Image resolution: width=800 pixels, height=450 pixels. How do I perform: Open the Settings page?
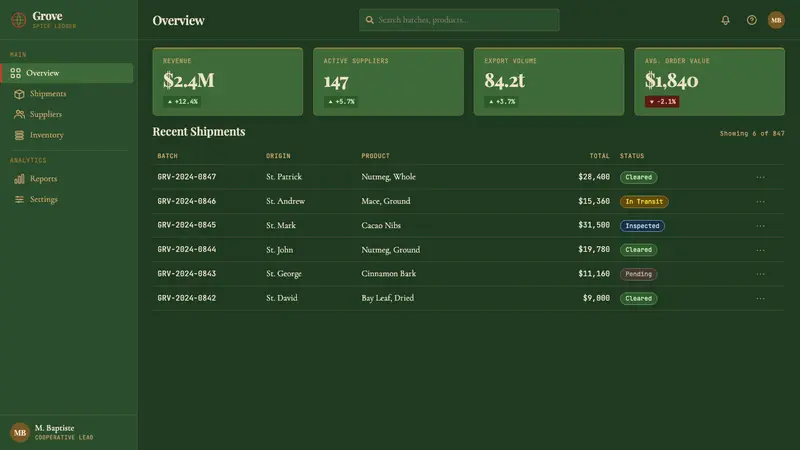pyautogui.click(x=67, y=199)
